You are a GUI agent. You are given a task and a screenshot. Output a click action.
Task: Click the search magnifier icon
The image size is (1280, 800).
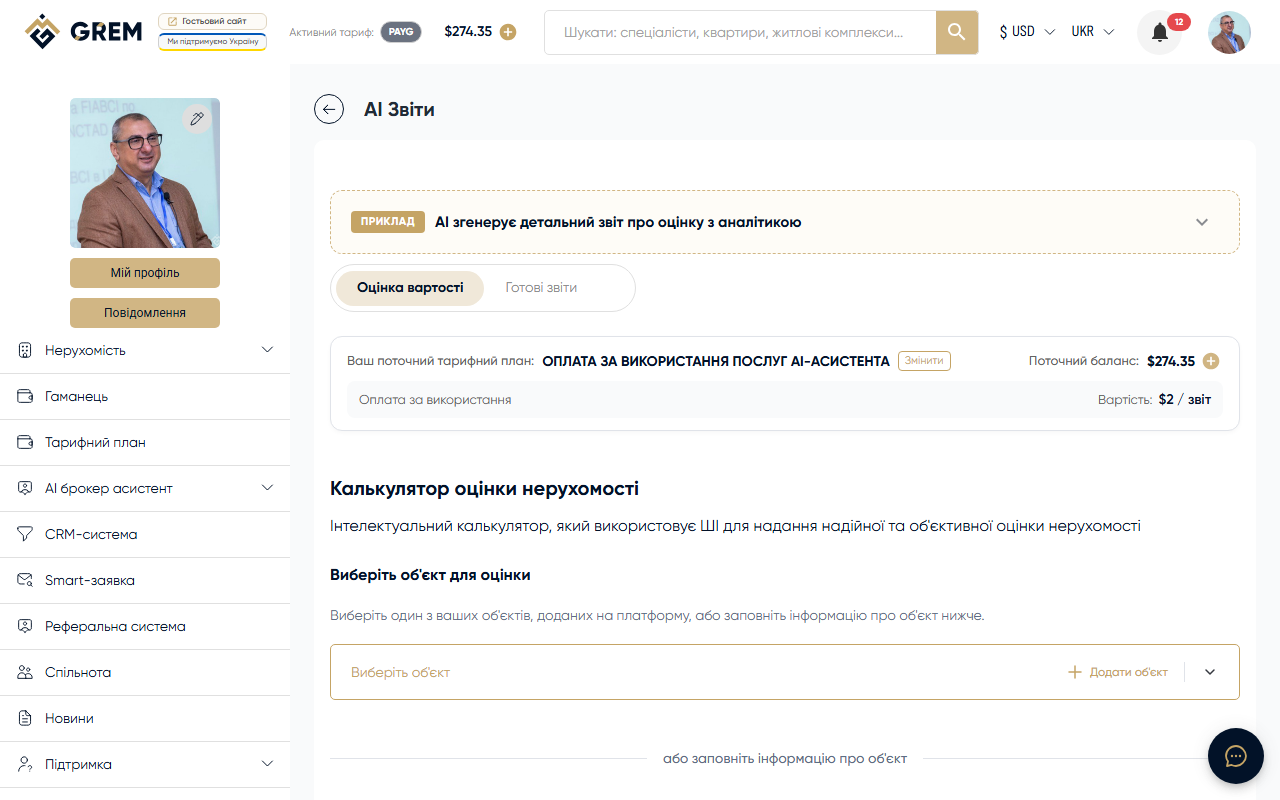(955, 32)
